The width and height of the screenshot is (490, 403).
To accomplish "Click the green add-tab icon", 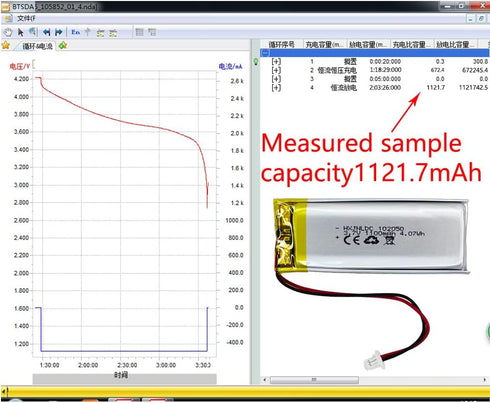I will point(63,45).
